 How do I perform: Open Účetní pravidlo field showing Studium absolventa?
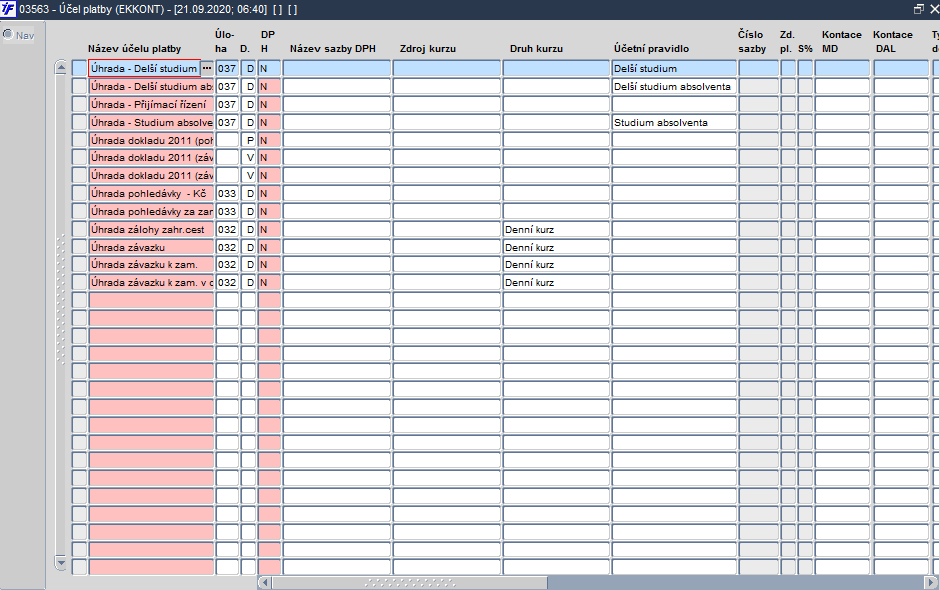click(674, 122)
